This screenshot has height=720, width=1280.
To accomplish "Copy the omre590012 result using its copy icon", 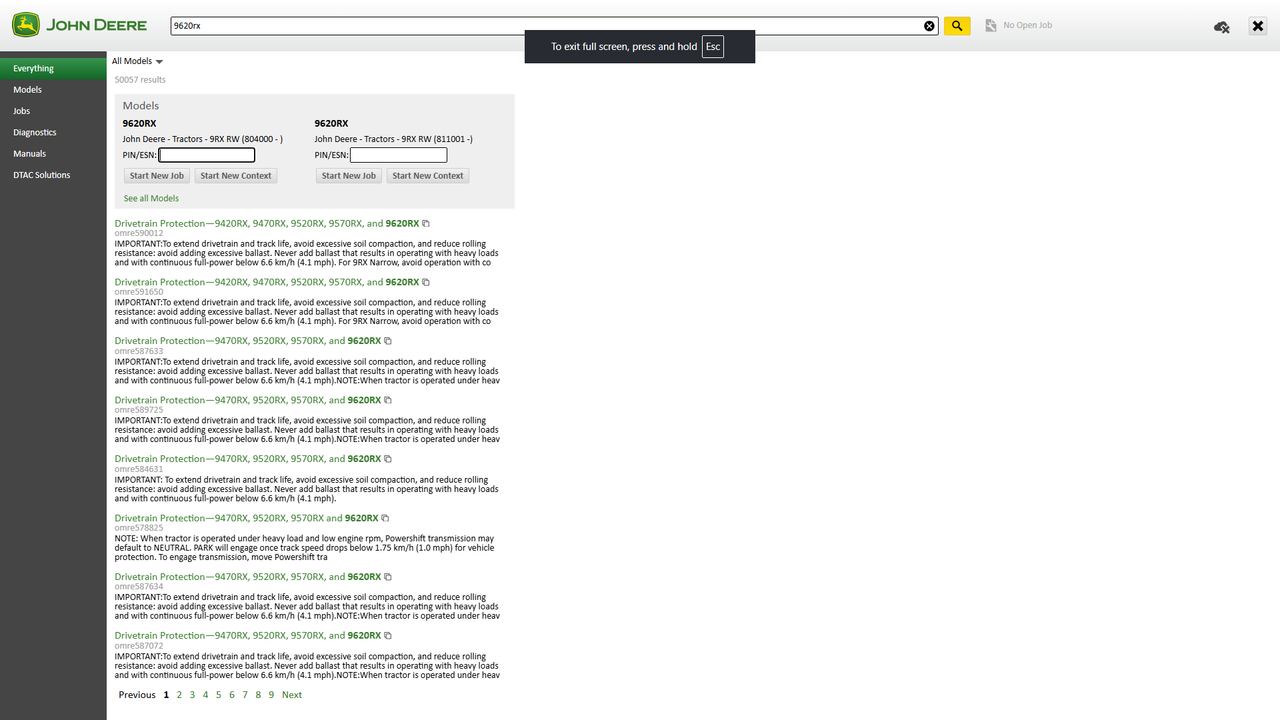I will pyautogui.click(x=425, y=223).
